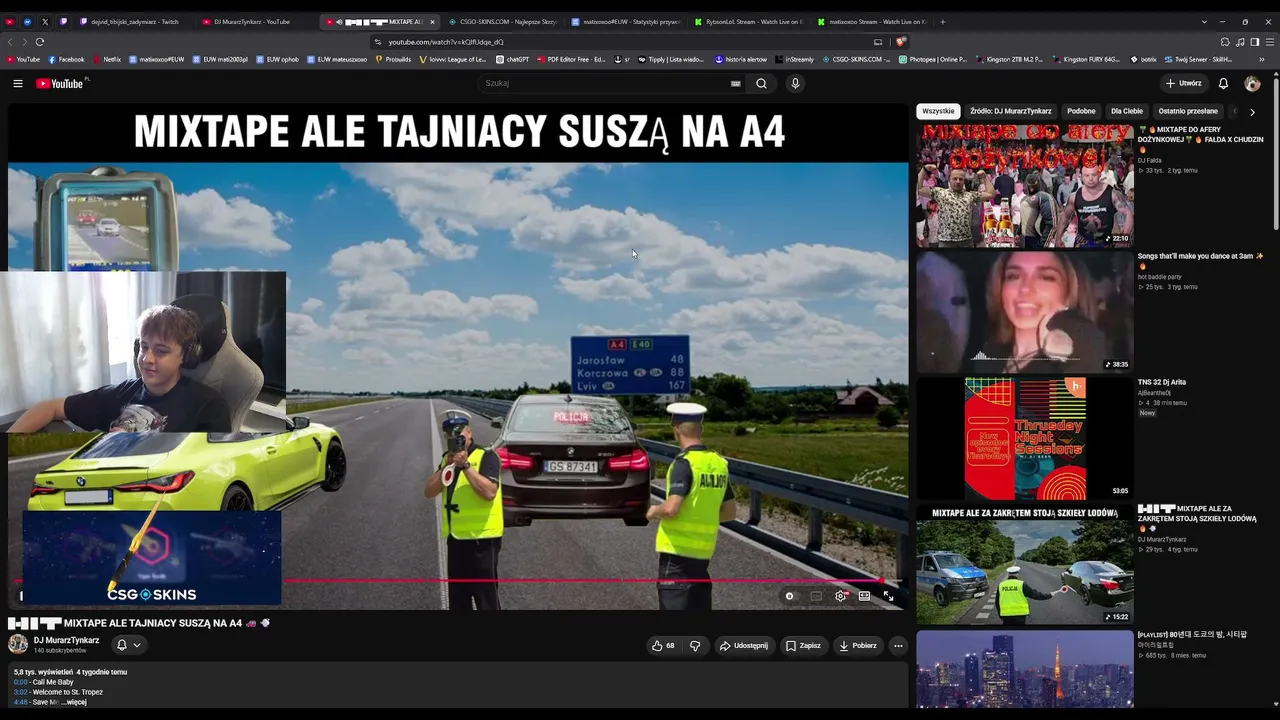Select the Ostatnio przesłane filter chip

pyautogui.click(x=1188, y=111)
